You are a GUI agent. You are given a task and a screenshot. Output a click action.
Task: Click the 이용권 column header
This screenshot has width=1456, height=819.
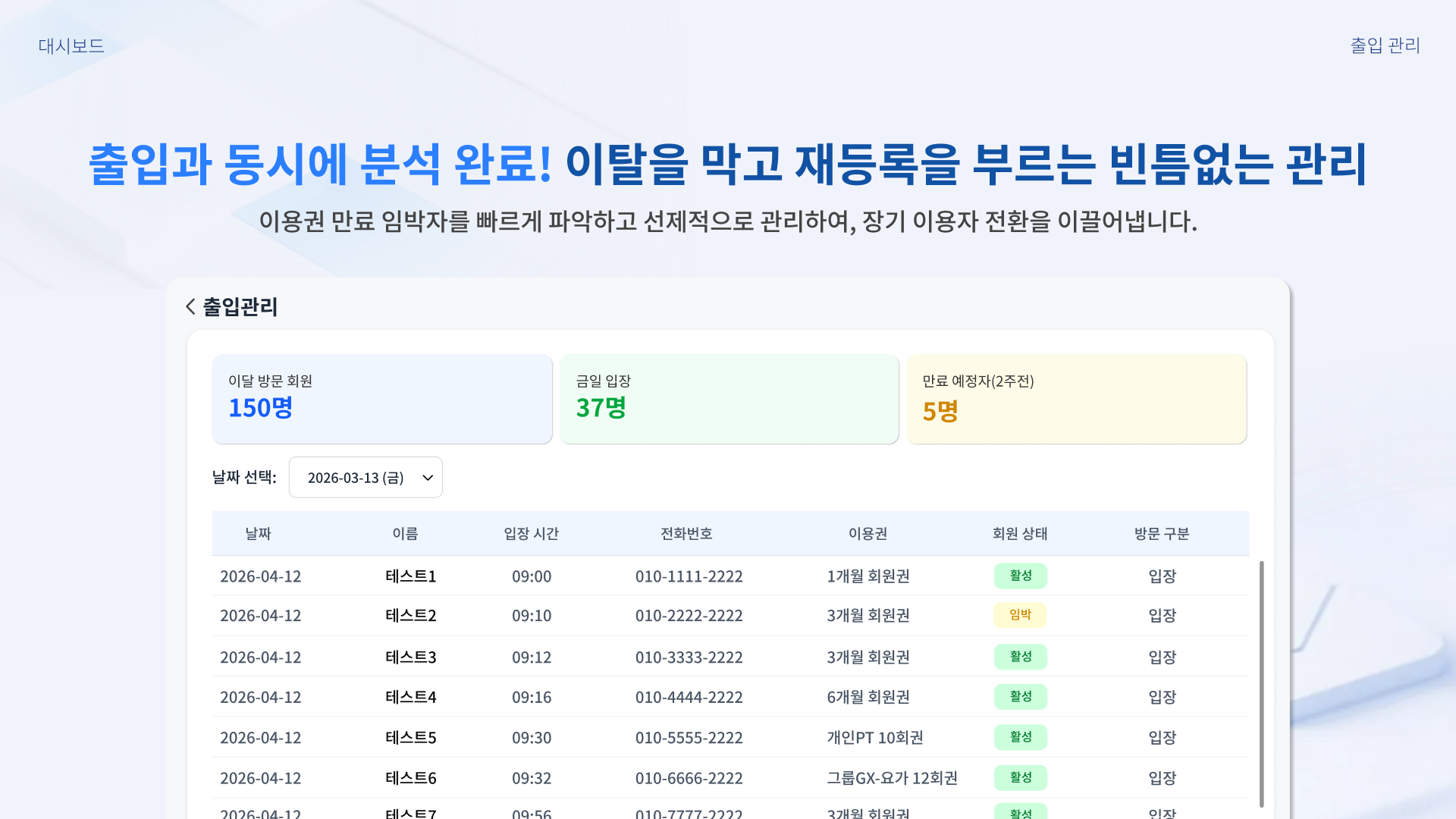868,534
